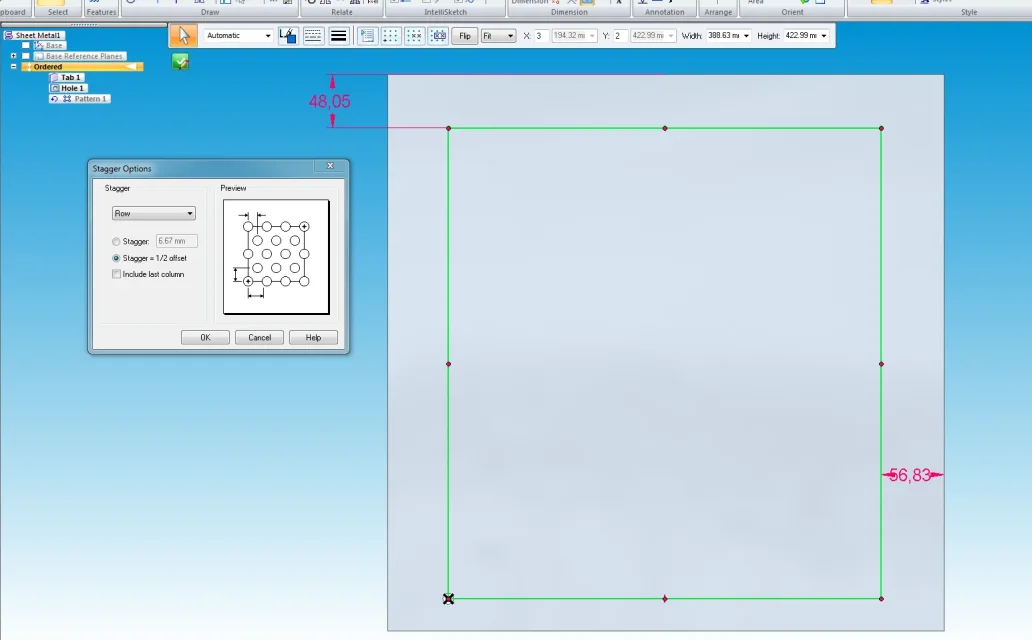
Task: Click the green checkmark finish button
Action: (x=180, y=62)
